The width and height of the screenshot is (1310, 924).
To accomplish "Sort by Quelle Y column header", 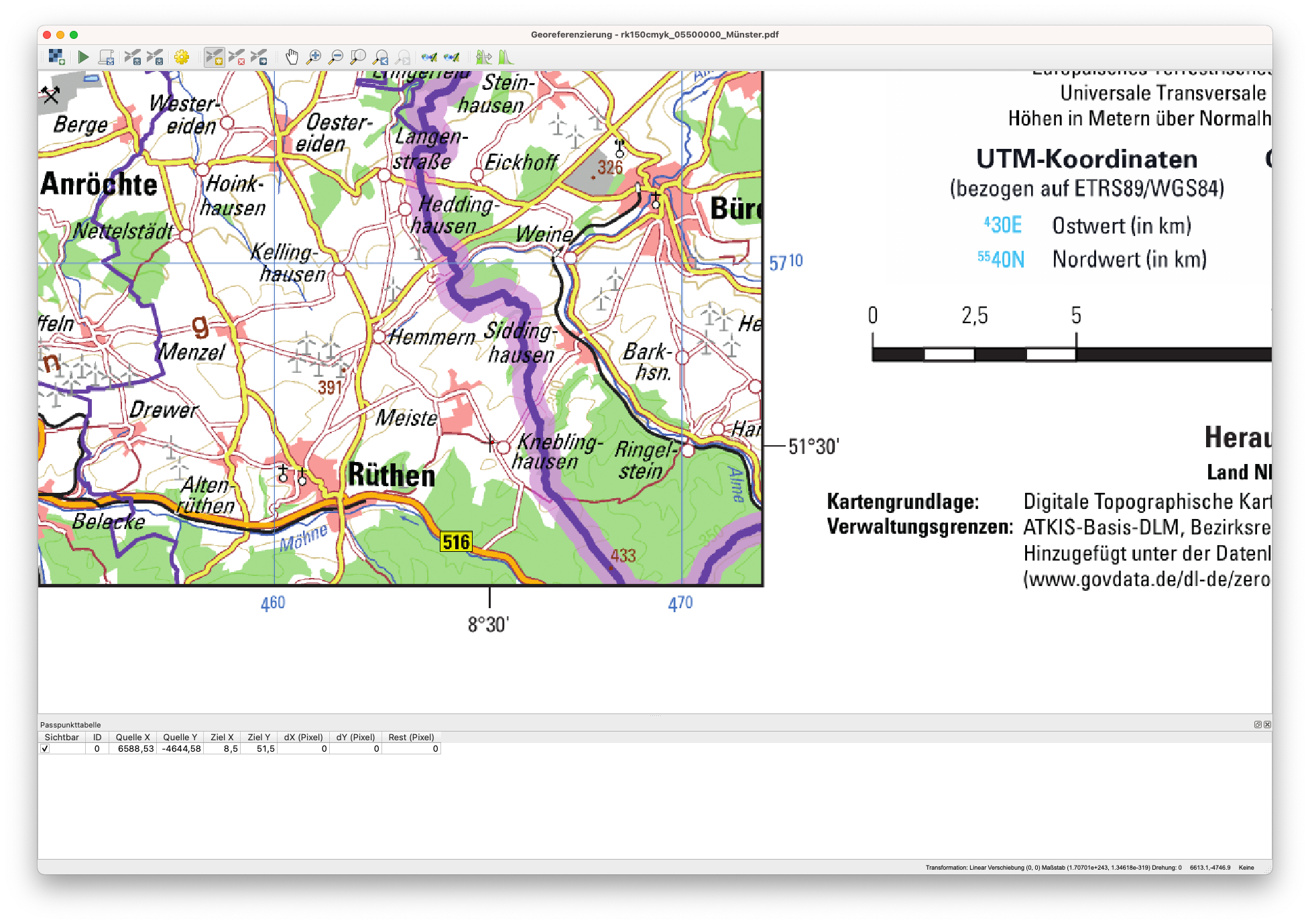I will pos(180,737).
